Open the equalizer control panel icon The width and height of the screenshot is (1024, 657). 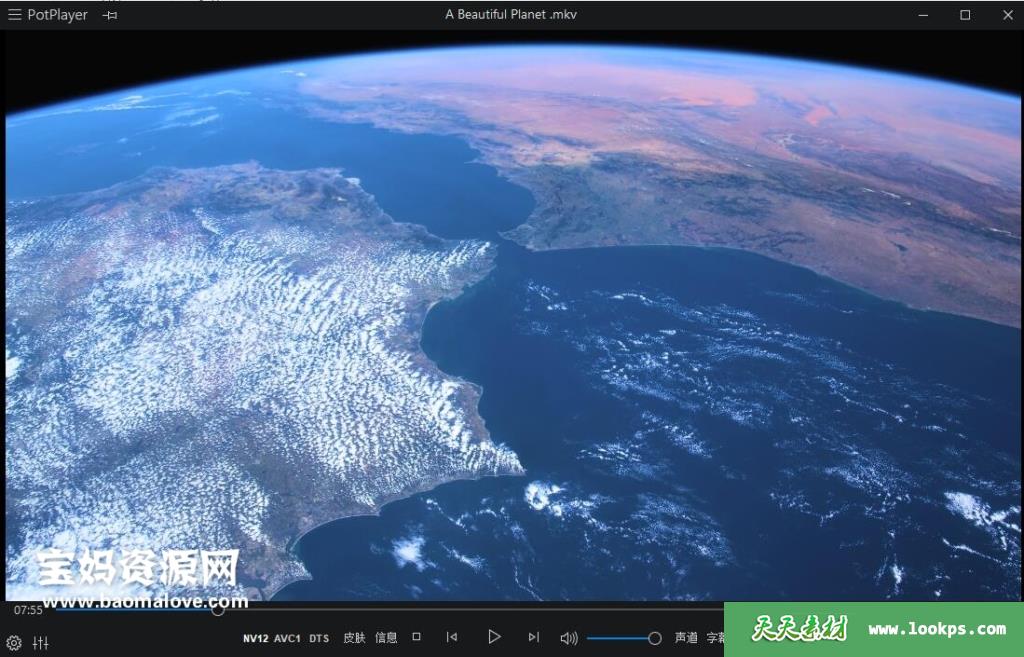pyautogui.click(x=41, y=643)
